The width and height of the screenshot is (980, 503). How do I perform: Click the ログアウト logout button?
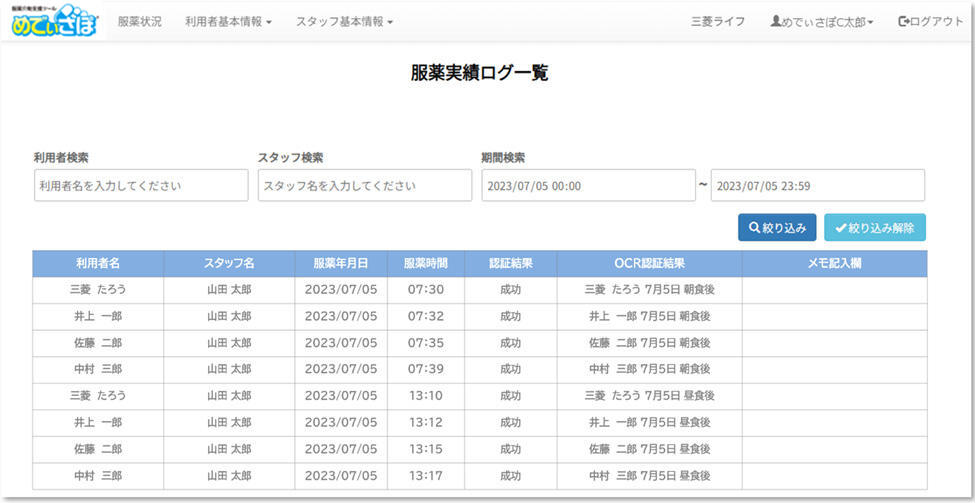pos(930,22)
